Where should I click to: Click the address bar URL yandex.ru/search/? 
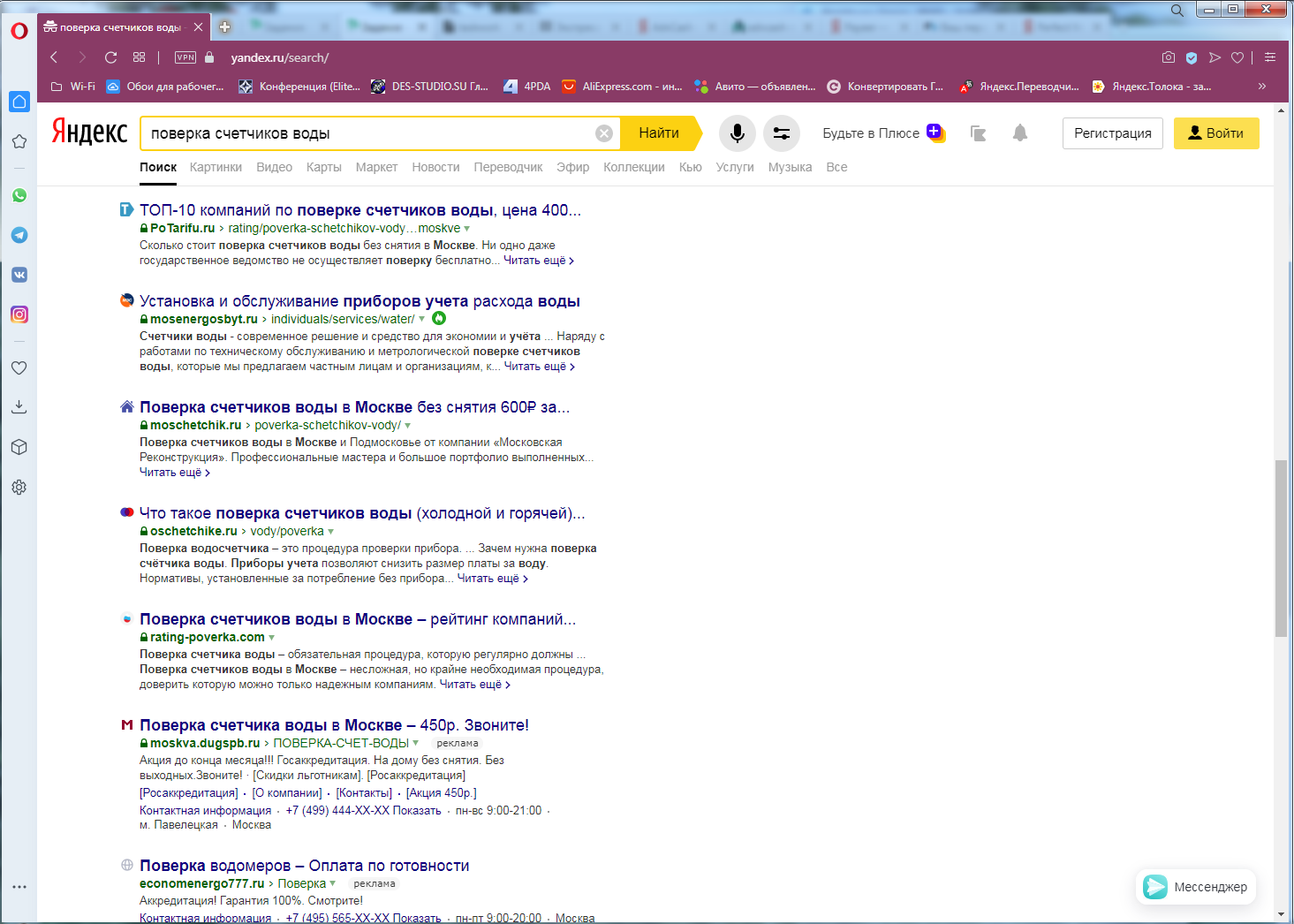[x=280, y=57]
